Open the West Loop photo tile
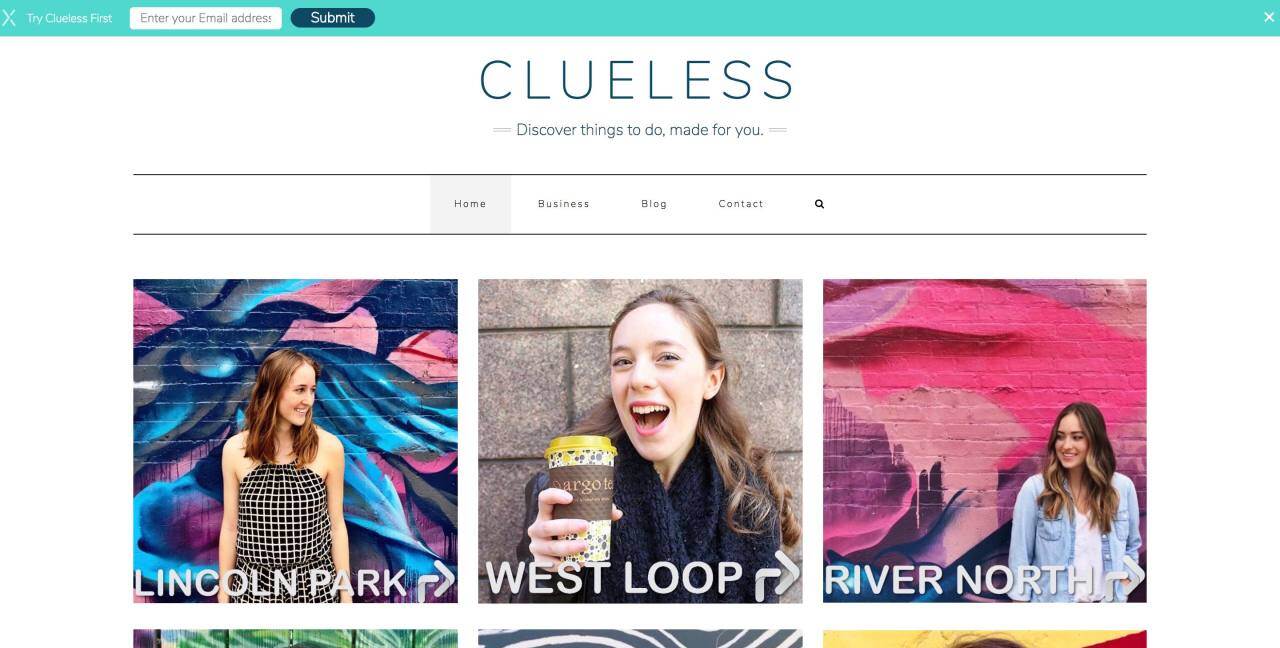This screenshot has height=648, width=1280. tap(640, 441)
